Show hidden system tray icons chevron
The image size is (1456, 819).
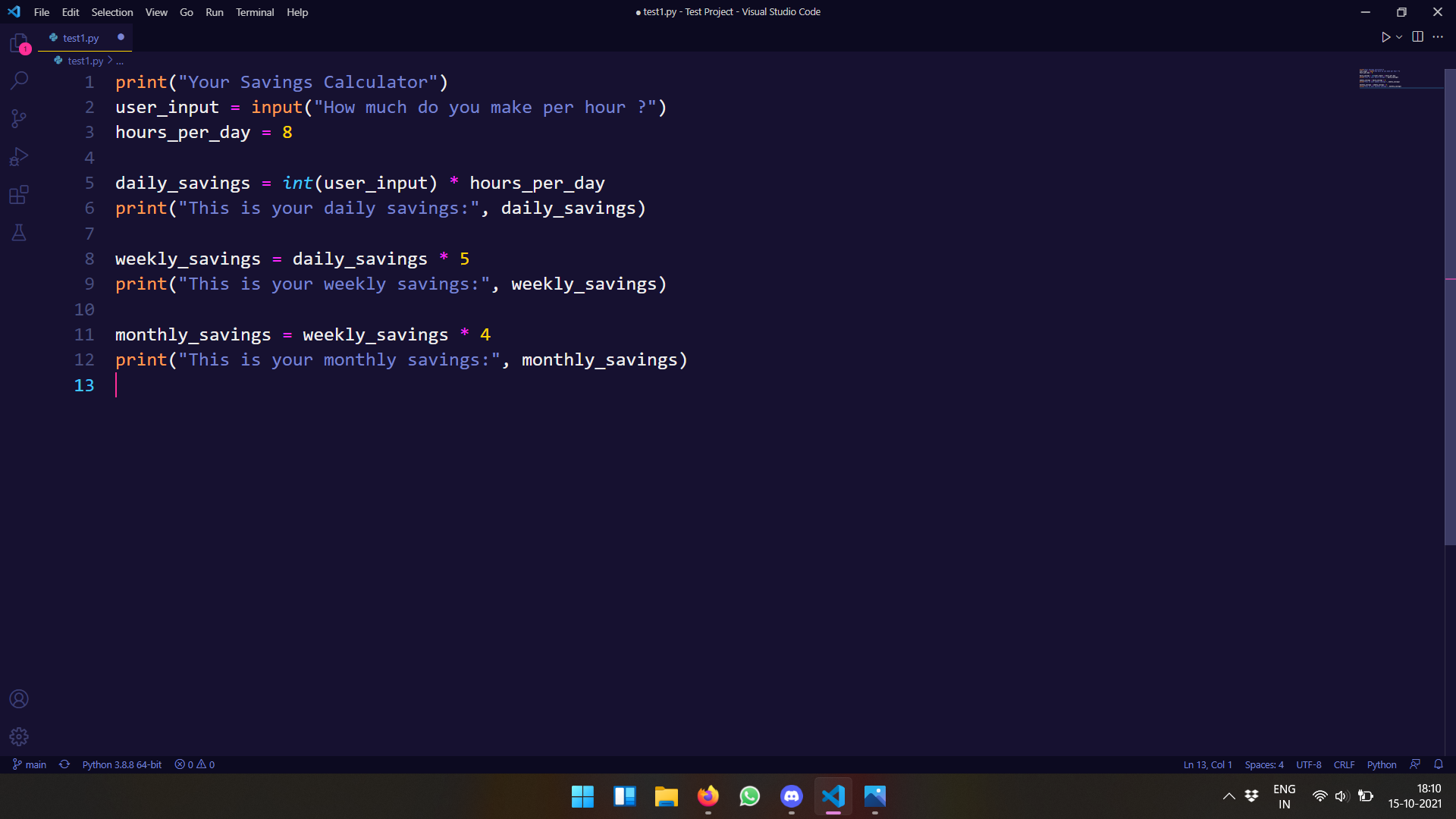click(x=1228, y=796)
